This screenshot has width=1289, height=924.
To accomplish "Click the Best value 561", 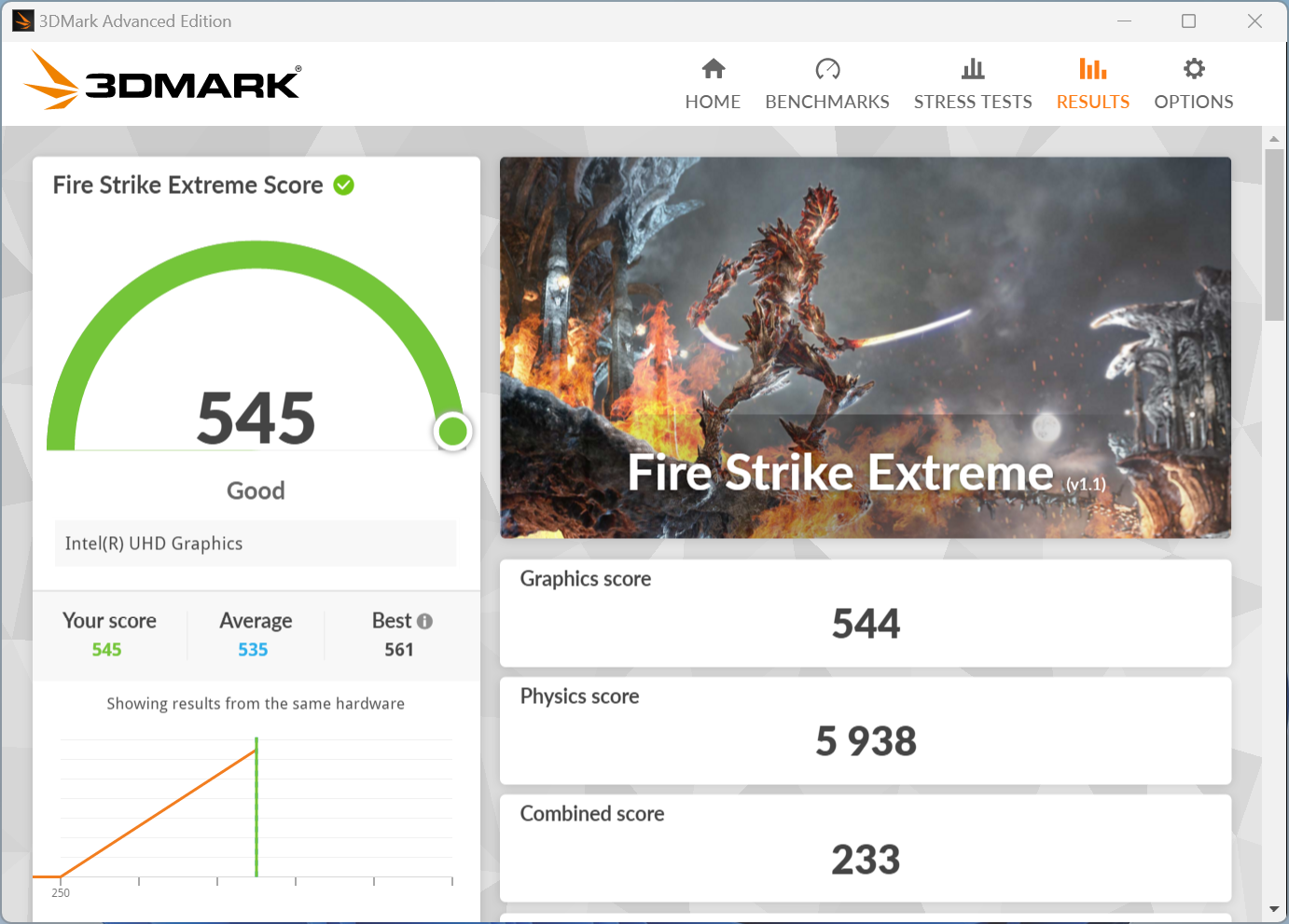I will pos(399,650).
